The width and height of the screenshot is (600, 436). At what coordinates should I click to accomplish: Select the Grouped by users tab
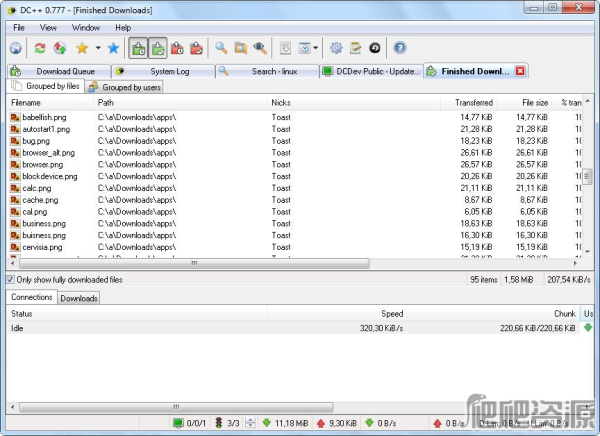125,87
